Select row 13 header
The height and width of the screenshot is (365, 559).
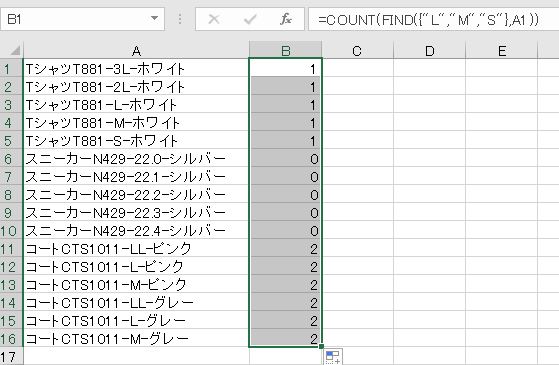coord(11,284)
